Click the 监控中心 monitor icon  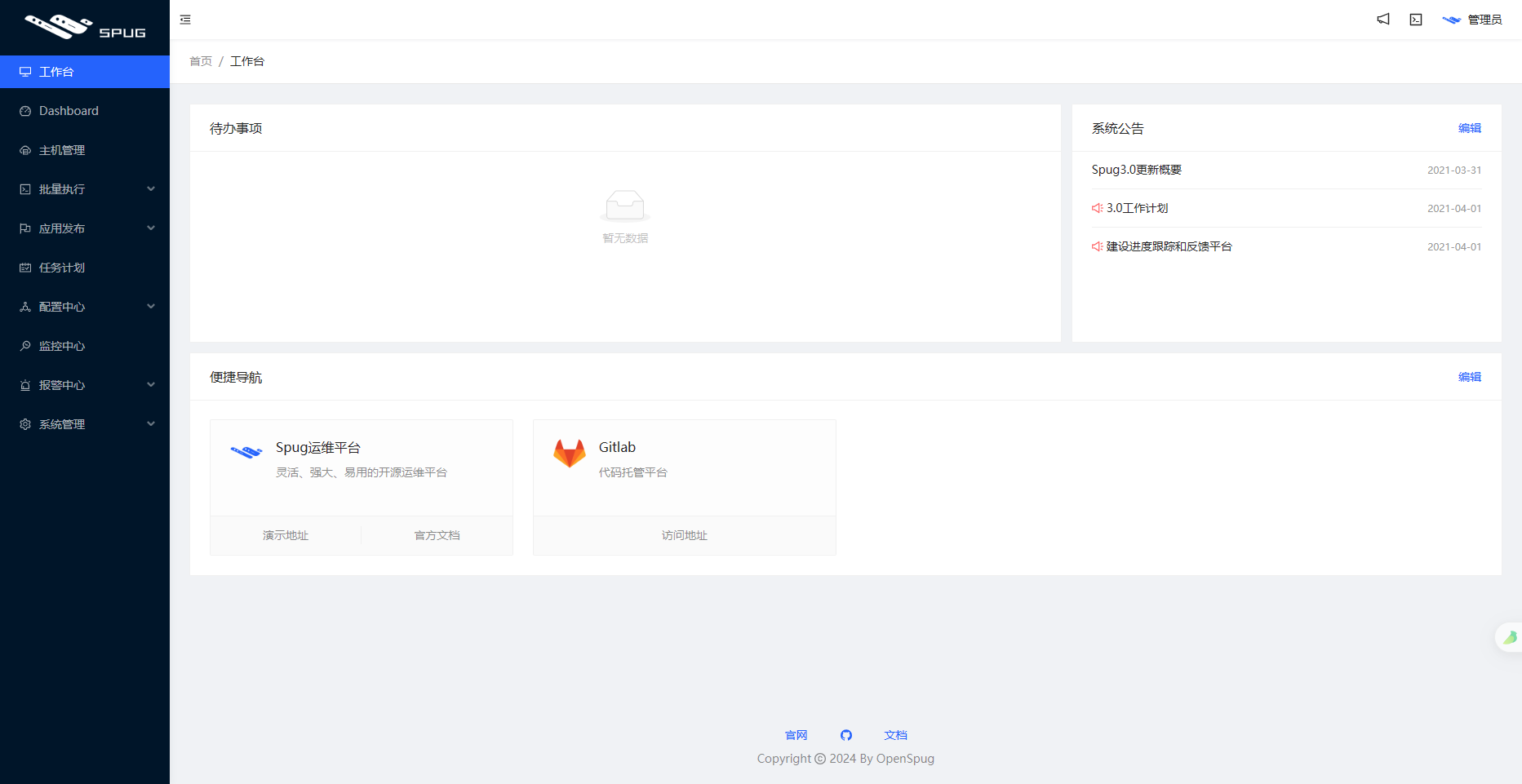(x=25, y=346)
